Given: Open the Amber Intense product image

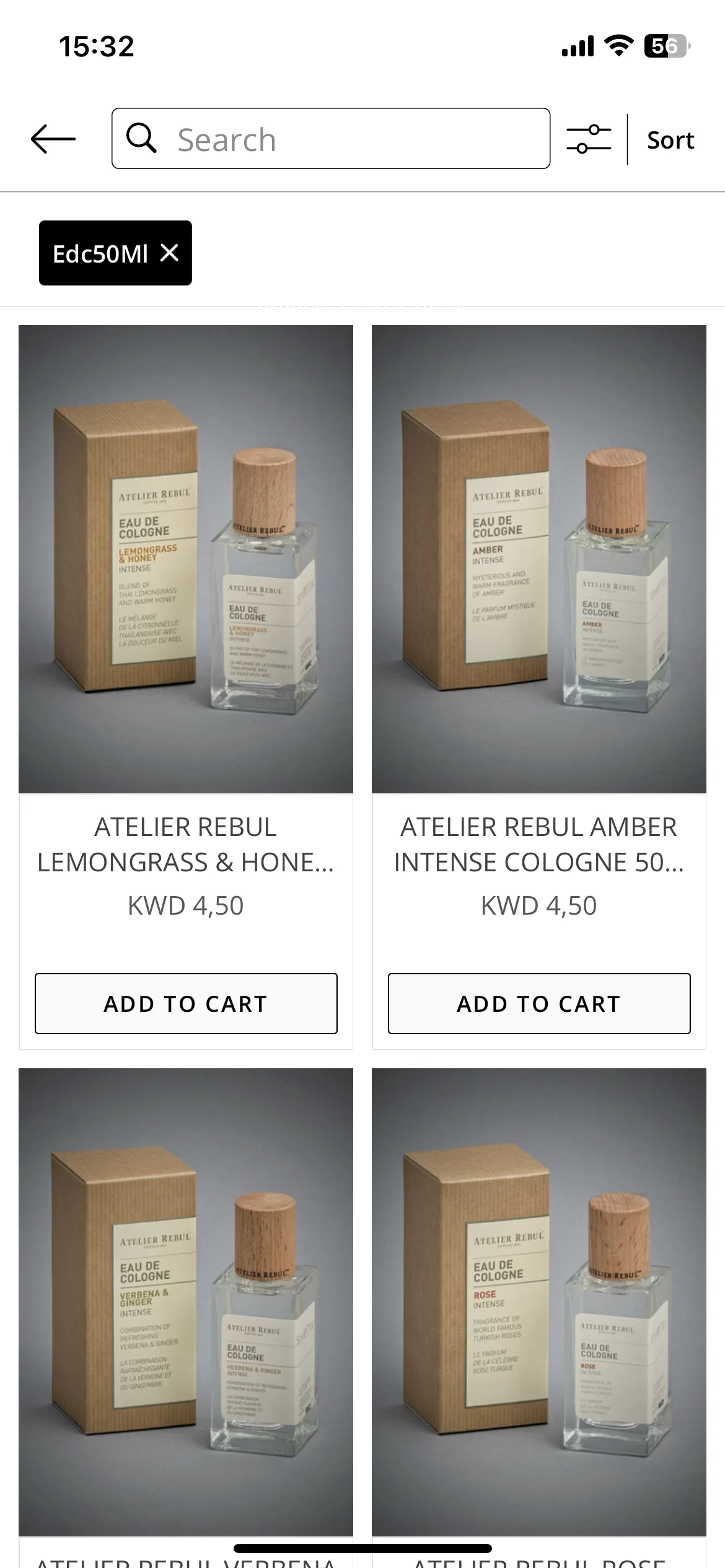Looking at the screenshot, I should tap(539, 559).
